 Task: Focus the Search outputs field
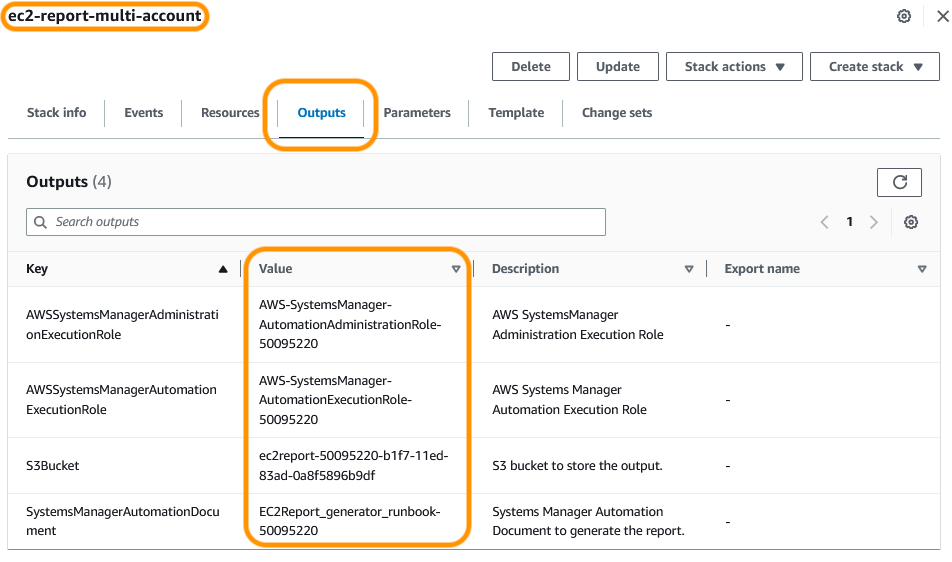pos(316,222)
